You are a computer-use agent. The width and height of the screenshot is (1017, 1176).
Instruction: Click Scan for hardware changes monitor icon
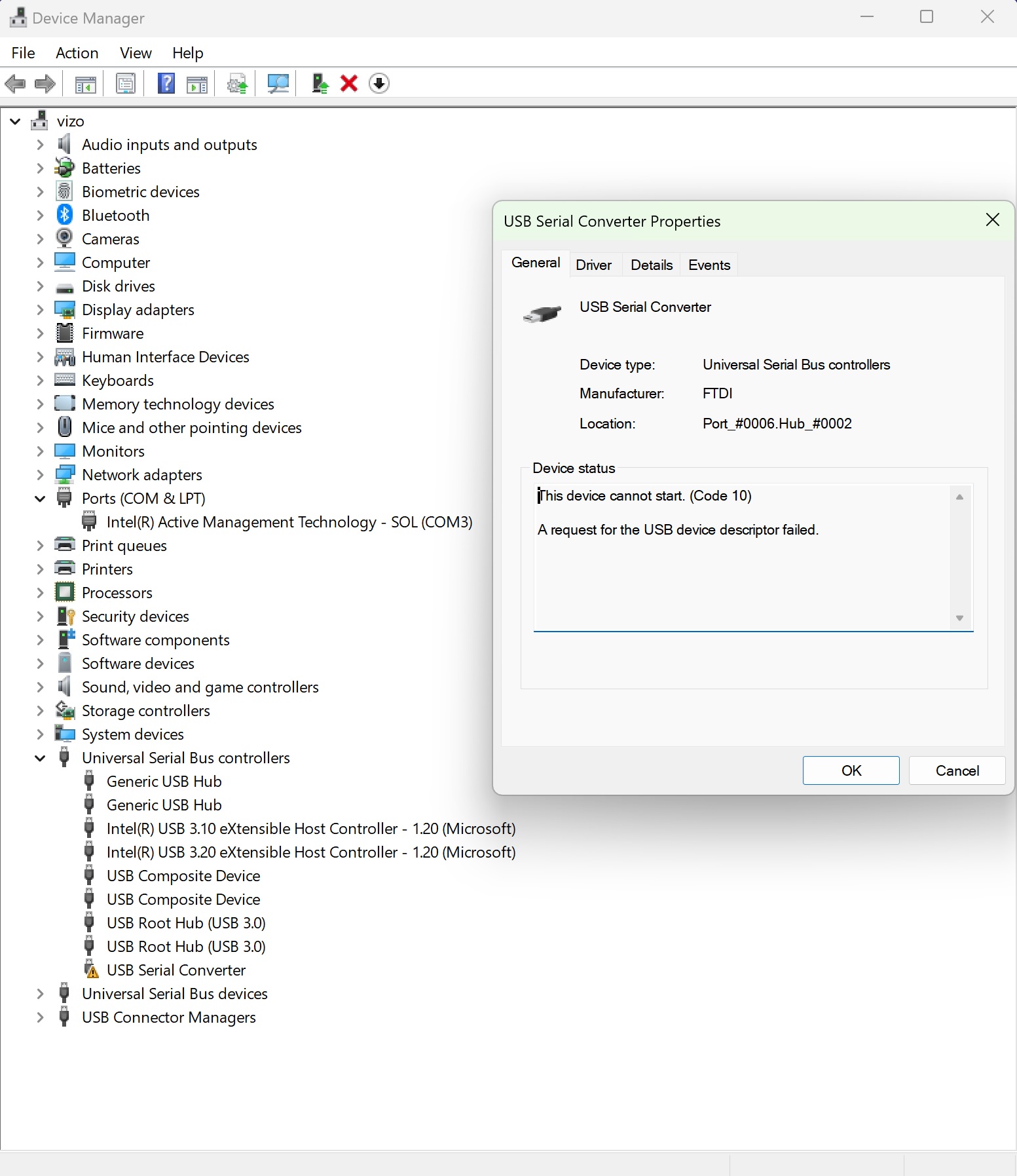point(278,83)
